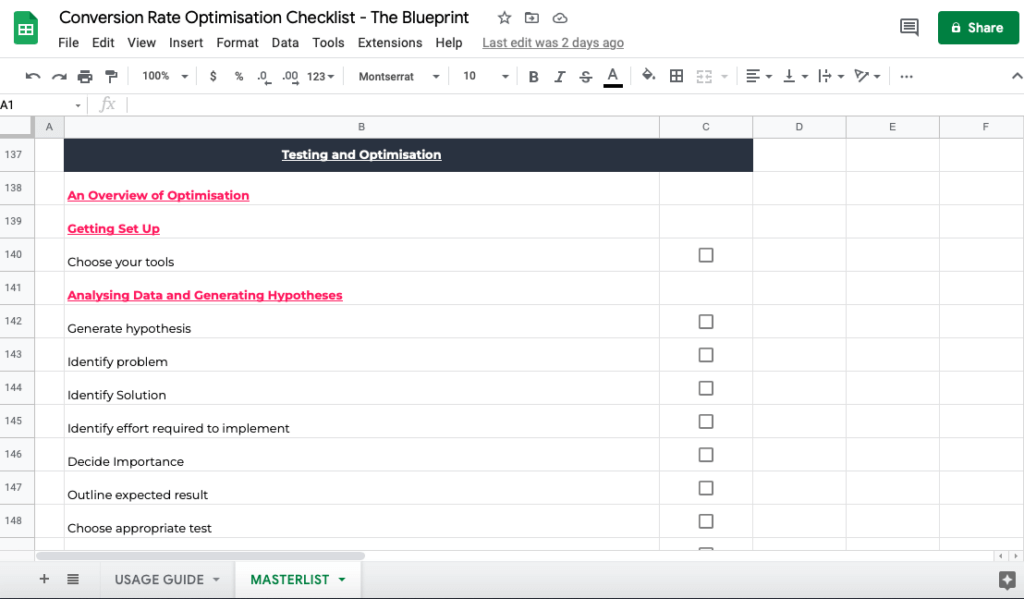
Task: Open the Insert menu
Action: [x=186, y=42]
